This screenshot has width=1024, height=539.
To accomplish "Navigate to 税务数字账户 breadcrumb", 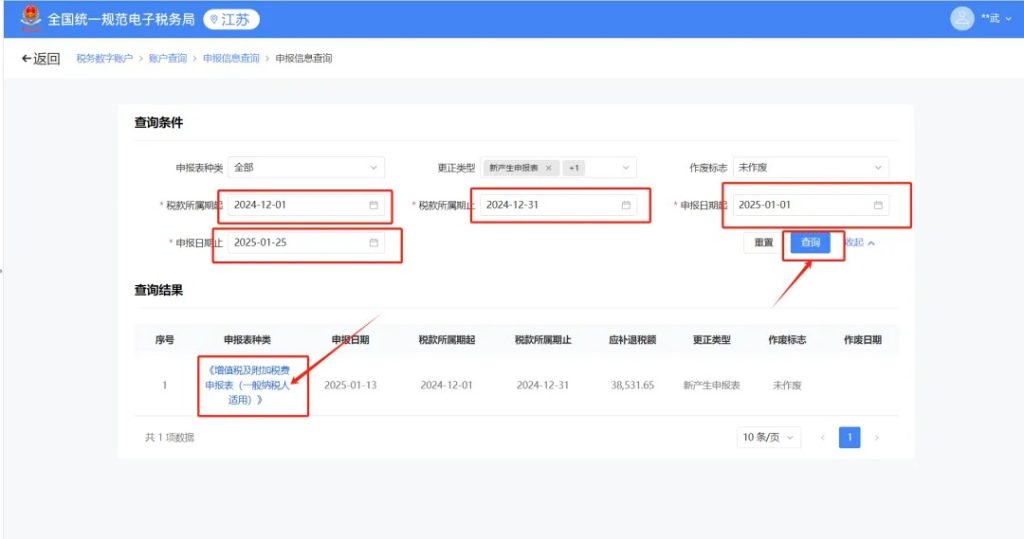I will 104,59.
